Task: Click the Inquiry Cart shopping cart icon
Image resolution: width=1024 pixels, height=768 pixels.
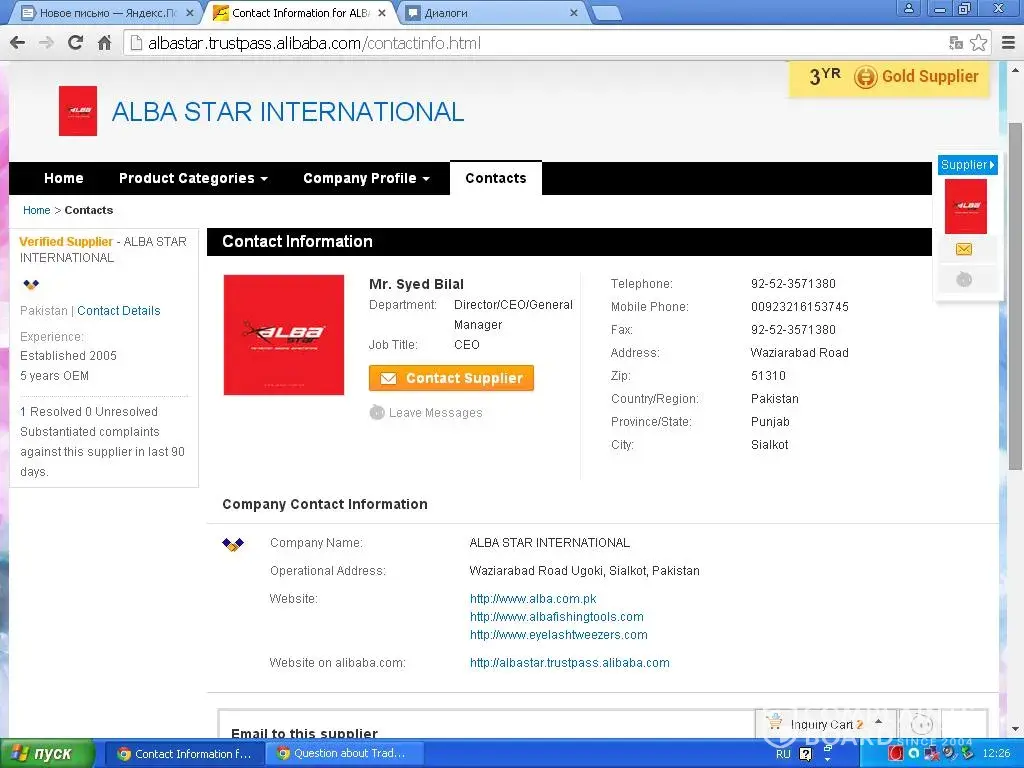Action: click(775, 722)
